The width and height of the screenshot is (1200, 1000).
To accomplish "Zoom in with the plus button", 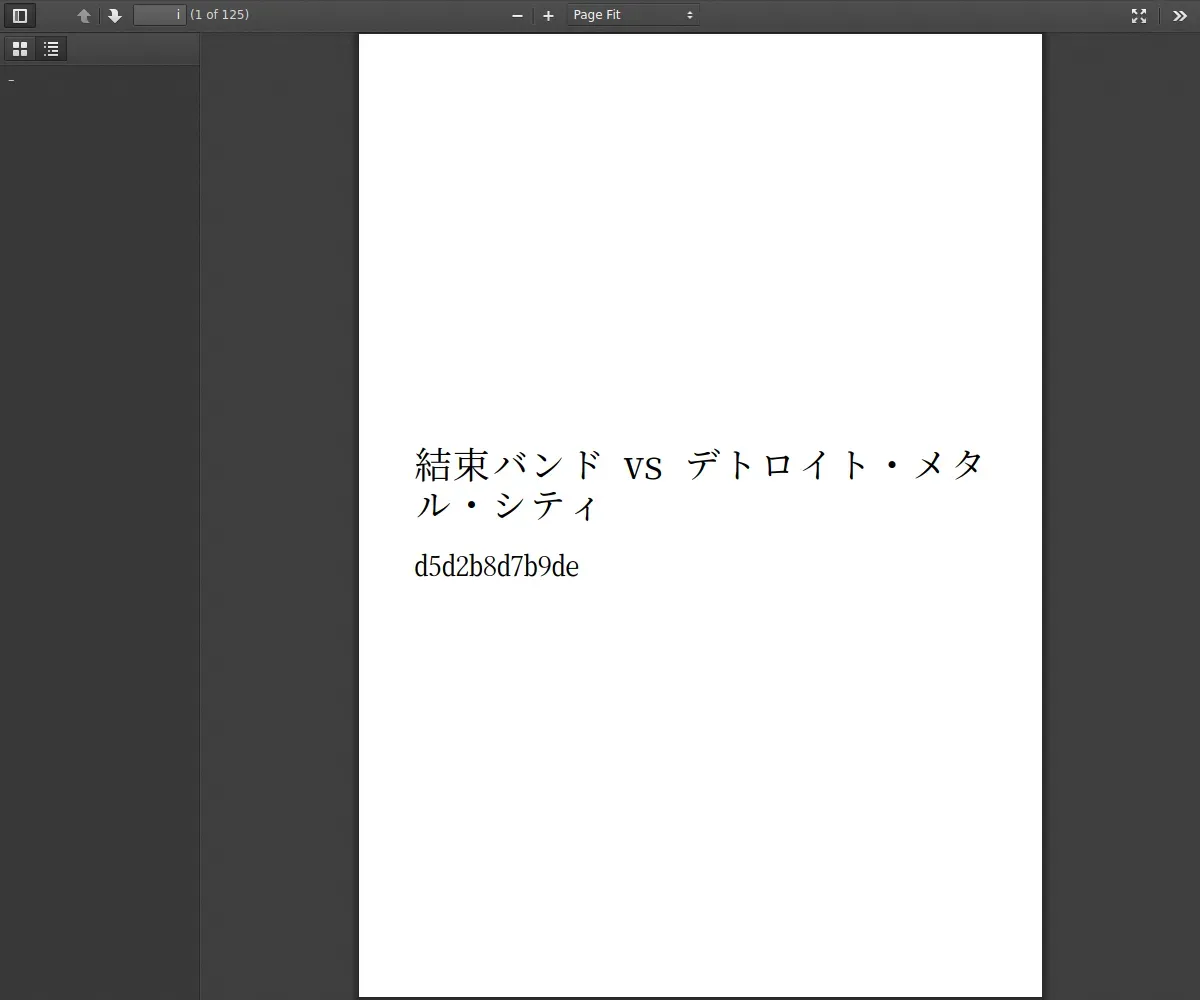I will (x=548, y=15).
